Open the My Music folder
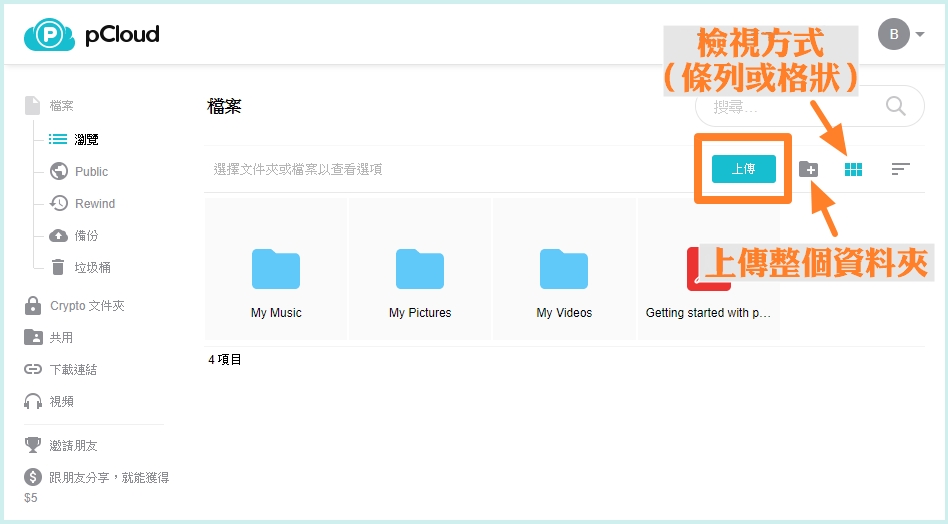Screen dimensions: 948x524 click(276, 269)
